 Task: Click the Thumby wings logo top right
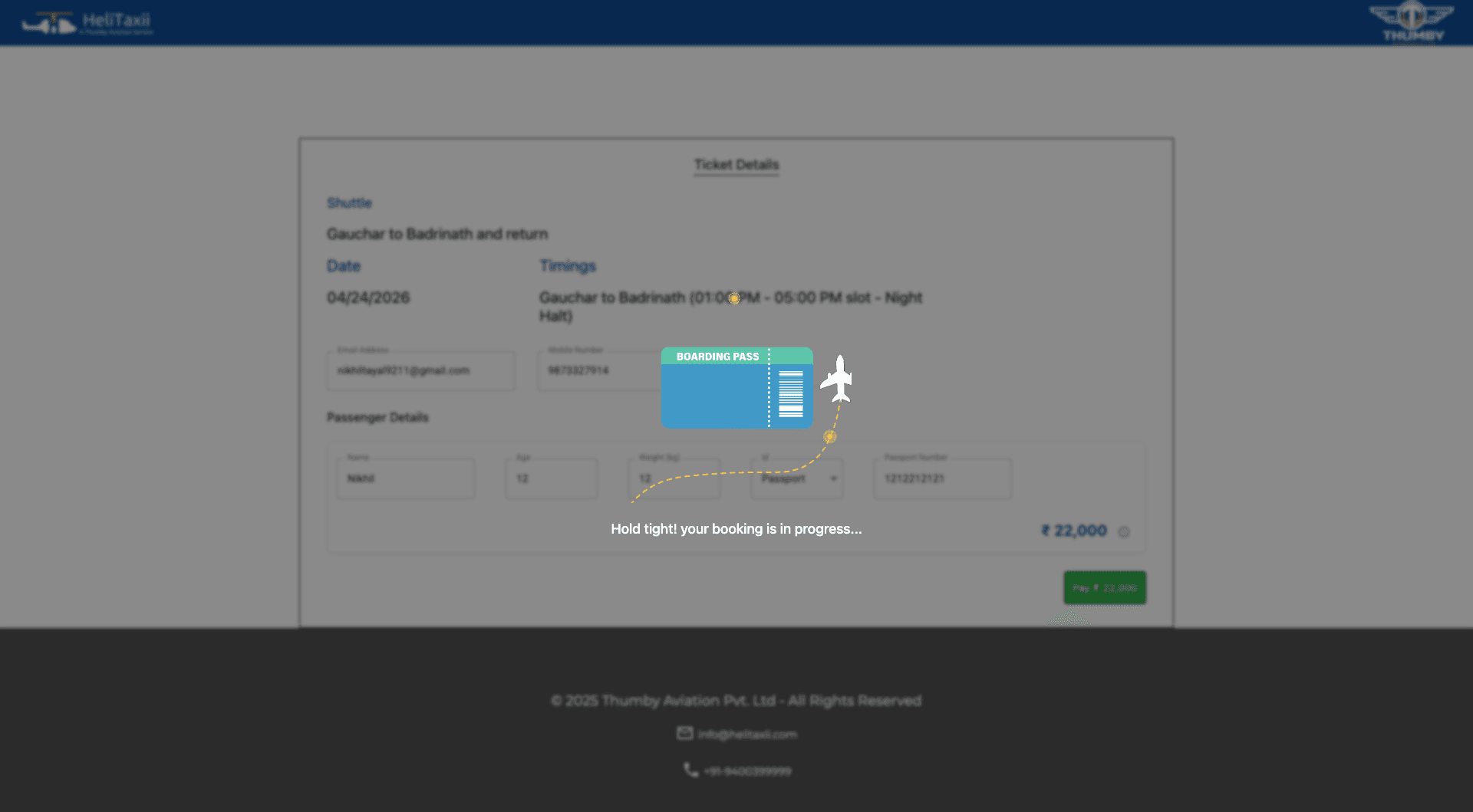click(x=1412, y=21)
